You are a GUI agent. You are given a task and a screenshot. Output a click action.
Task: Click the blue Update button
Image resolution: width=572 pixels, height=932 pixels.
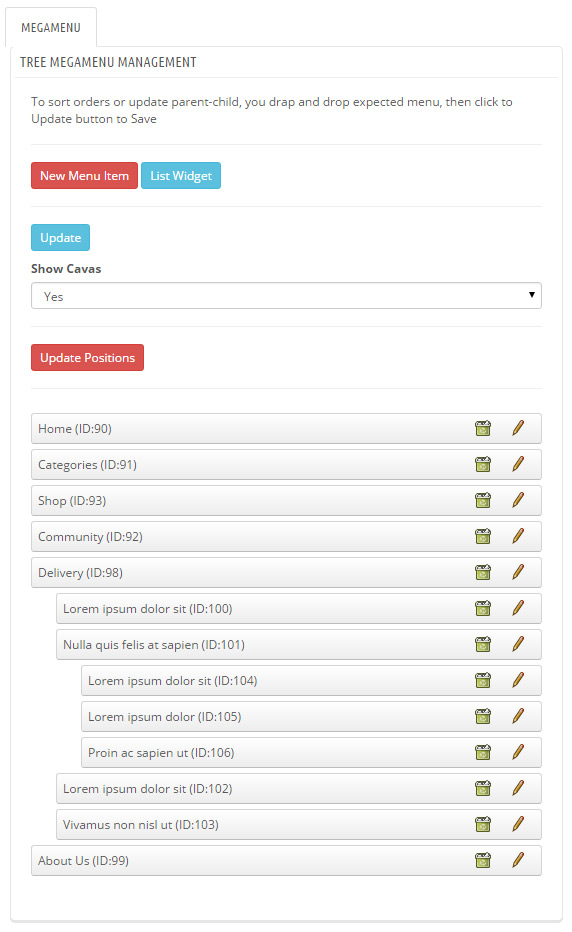click(60, 237)
